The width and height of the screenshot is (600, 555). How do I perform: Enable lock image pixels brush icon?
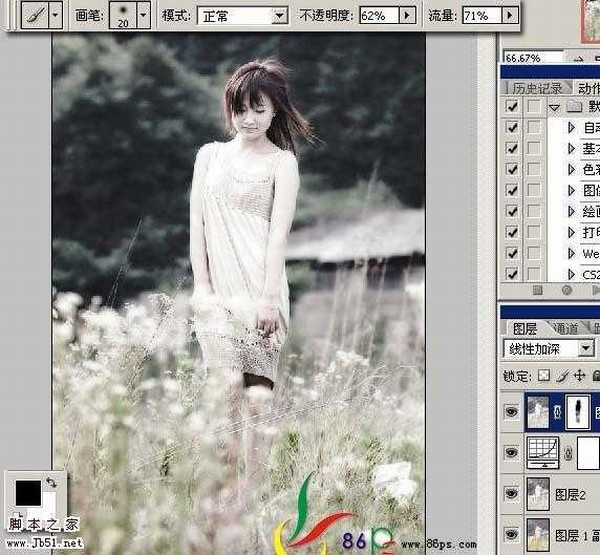click(x=560, y=376)
